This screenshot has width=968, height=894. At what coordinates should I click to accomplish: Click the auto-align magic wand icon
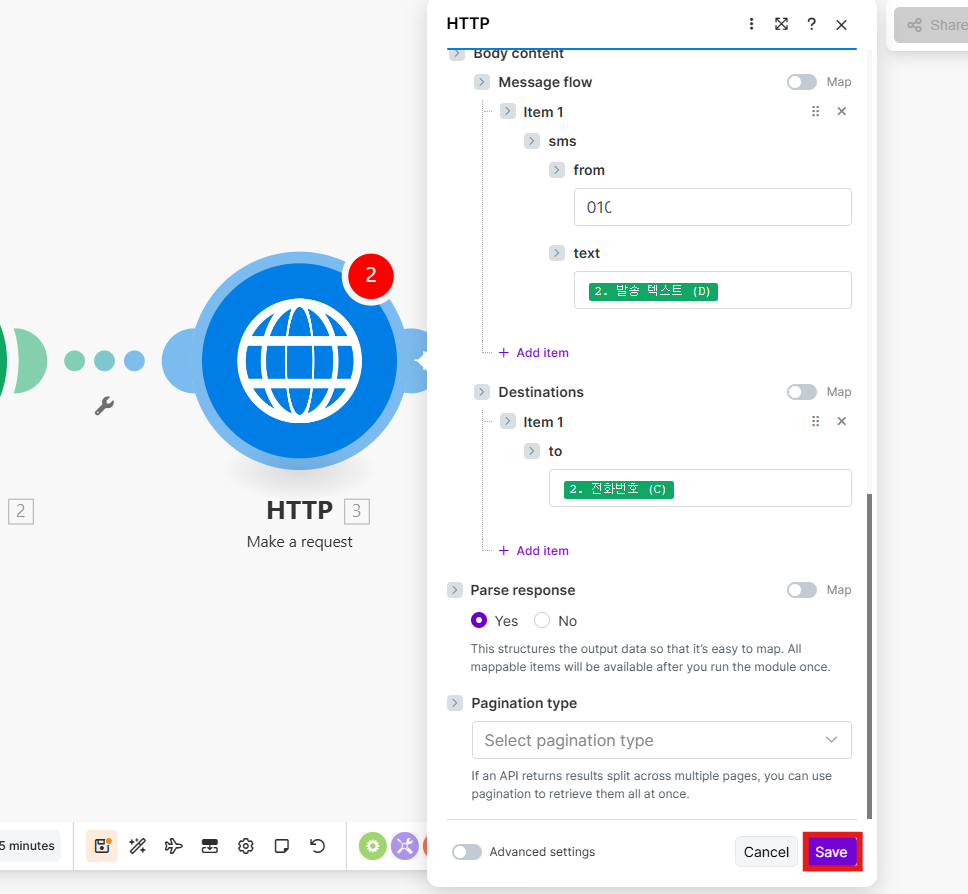tap(138, 846)
